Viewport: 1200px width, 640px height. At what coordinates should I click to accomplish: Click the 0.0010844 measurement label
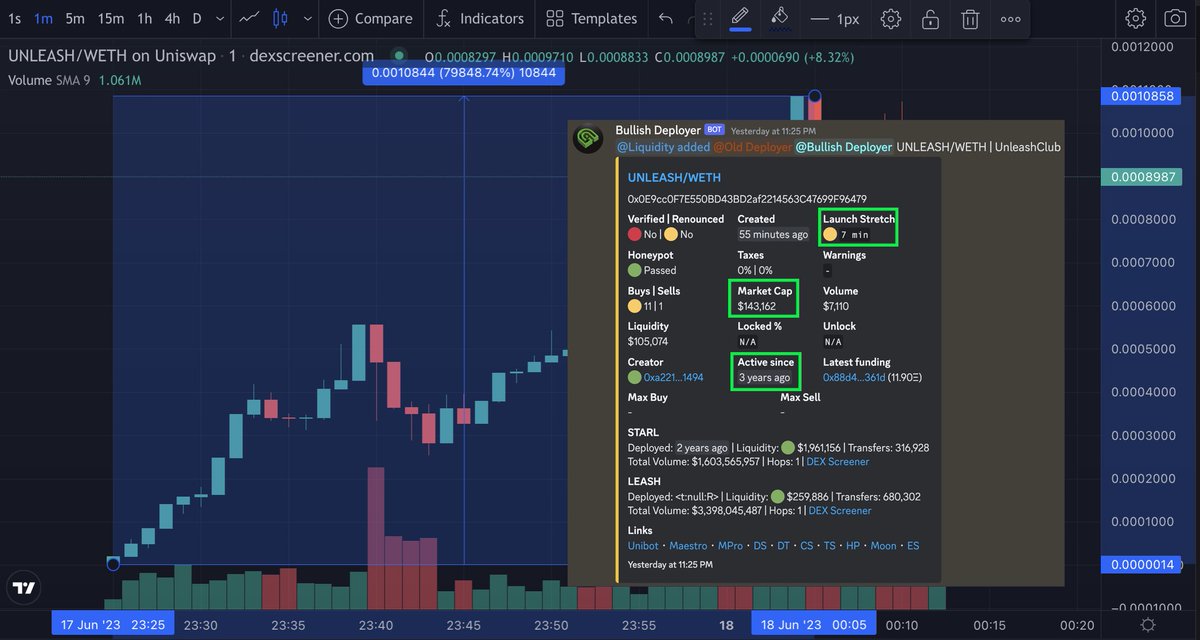464,72
